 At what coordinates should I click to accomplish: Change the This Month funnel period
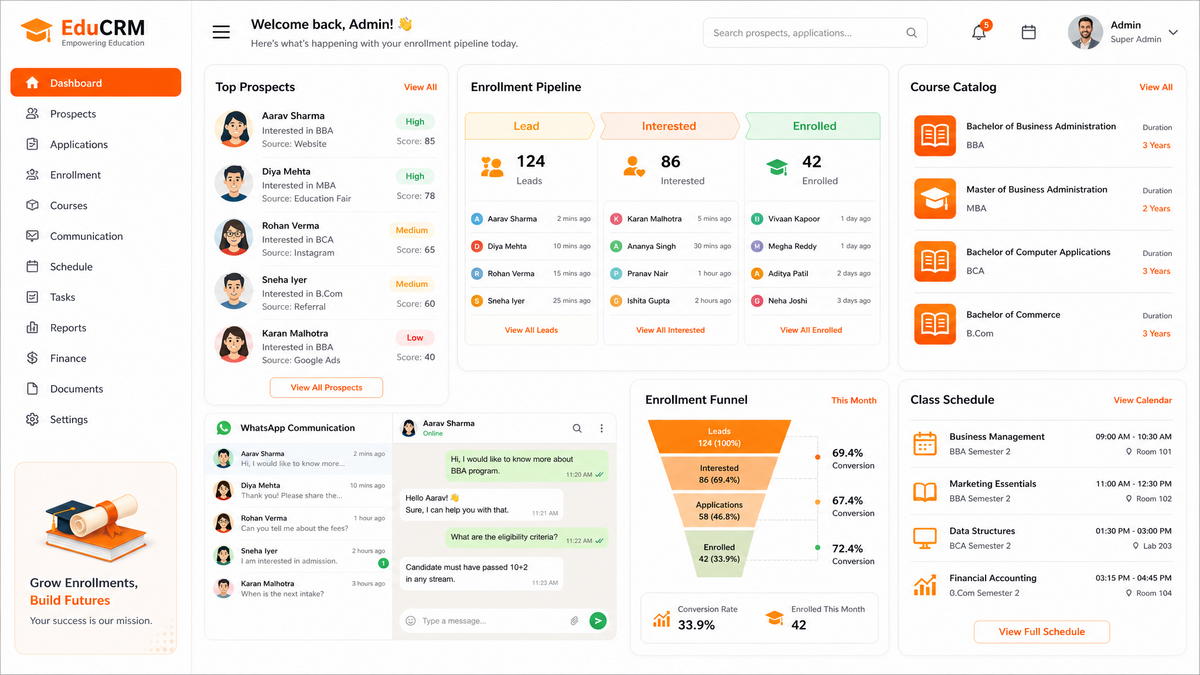(854, 400)
